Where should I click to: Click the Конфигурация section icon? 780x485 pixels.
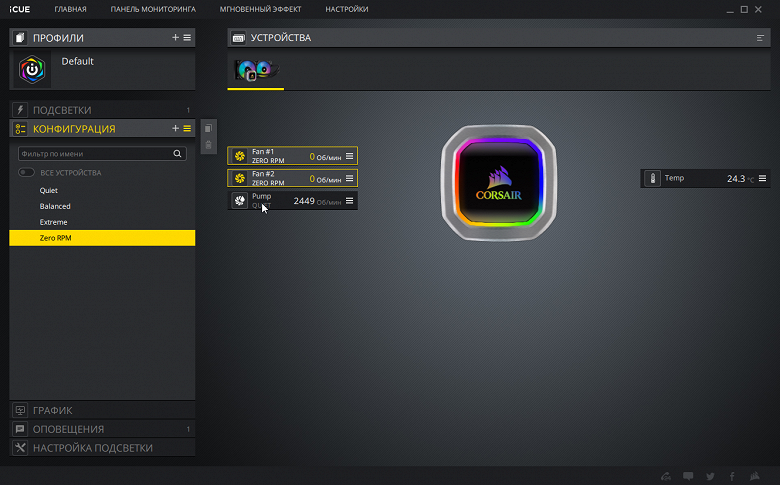(x=20, y=129)
